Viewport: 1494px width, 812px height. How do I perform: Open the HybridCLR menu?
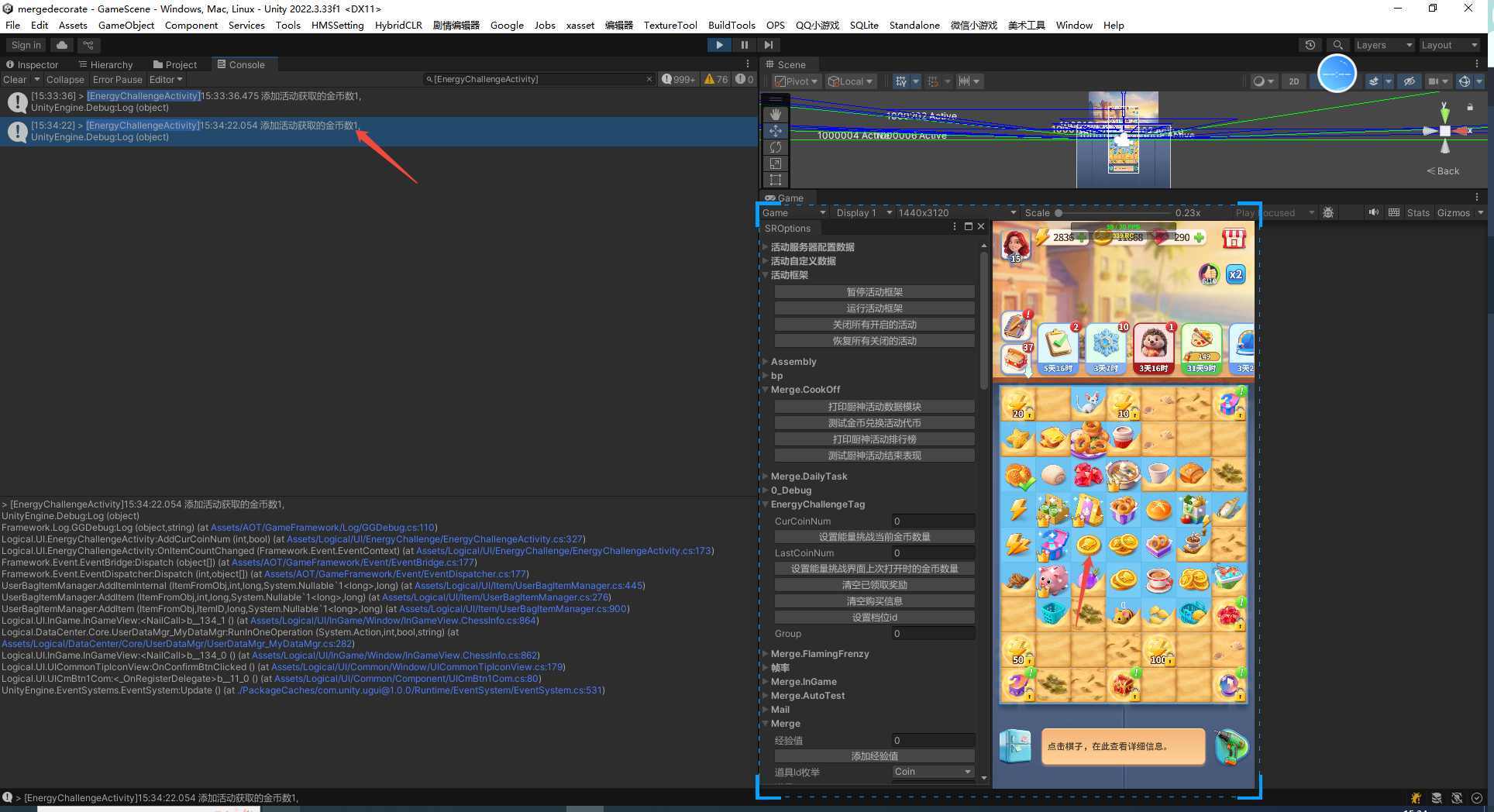tap(398, 25)
